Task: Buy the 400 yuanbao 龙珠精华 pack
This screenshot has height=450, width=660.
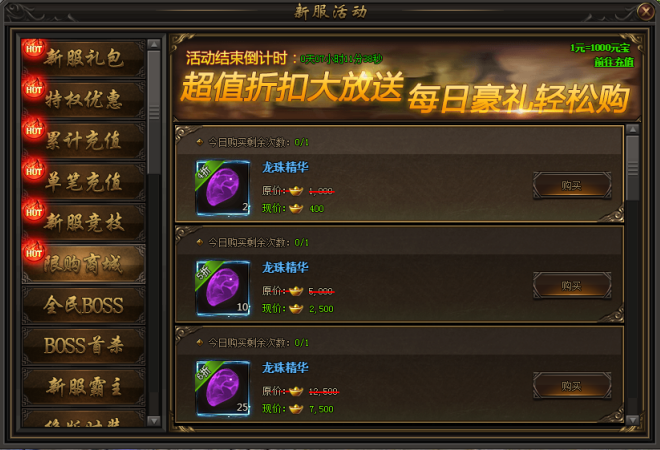Action: point(572,185)
